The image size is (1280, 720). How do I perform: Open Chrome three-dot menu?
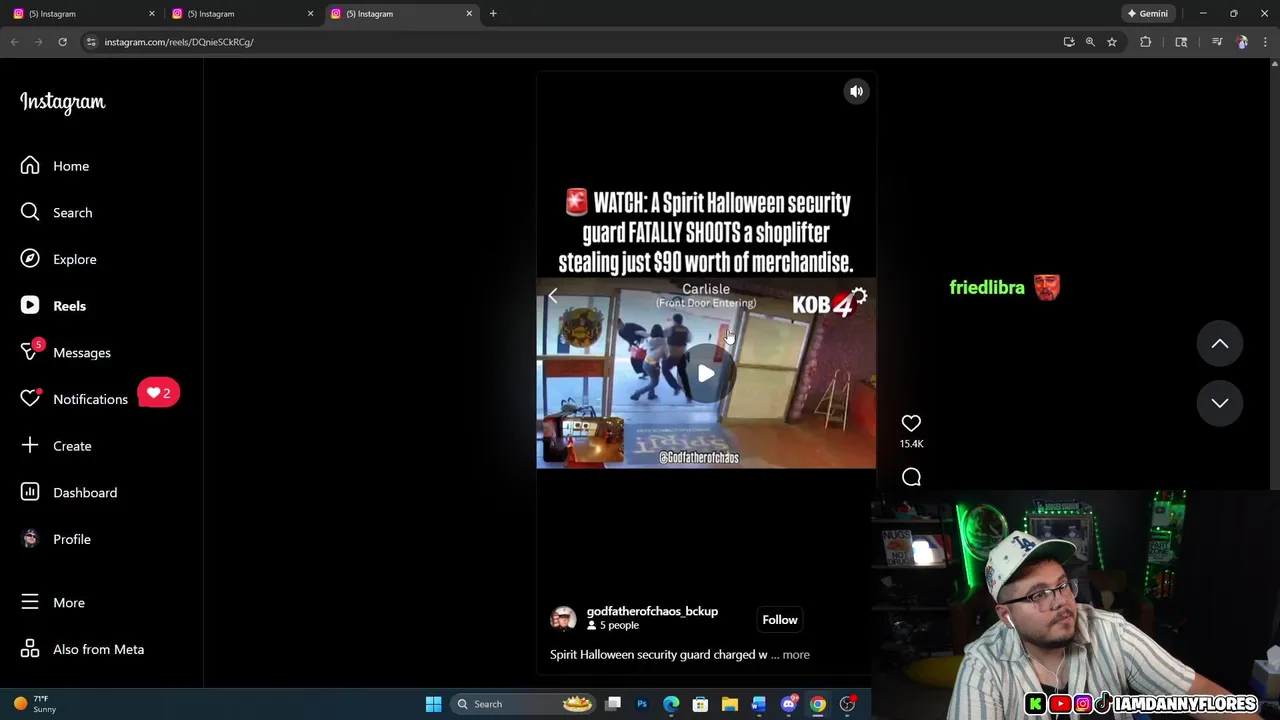(1266, 42)
